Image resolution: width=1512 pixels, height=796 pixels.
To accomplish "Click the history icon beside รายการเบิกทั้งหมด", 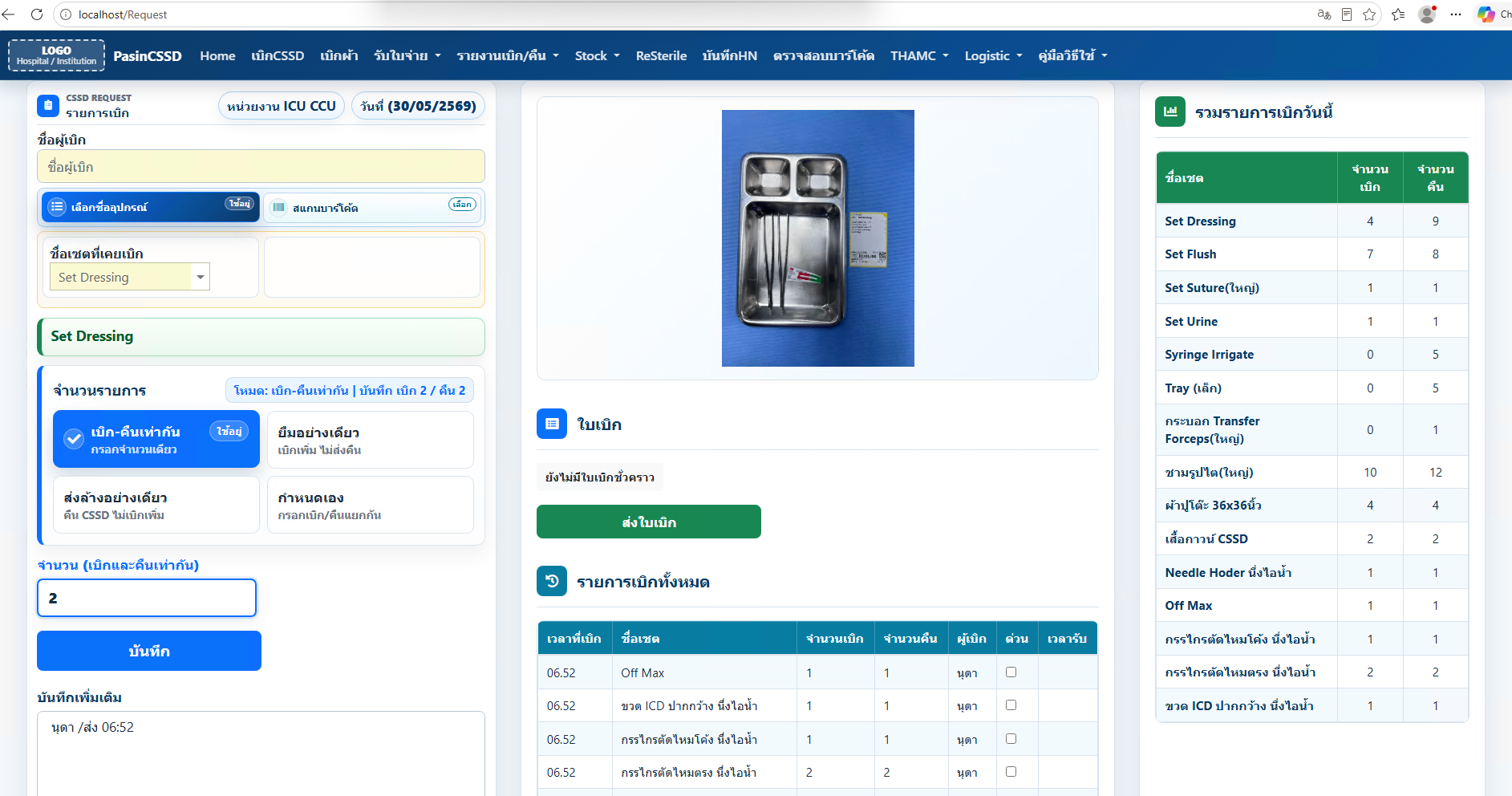I will (x=552, y=581).
